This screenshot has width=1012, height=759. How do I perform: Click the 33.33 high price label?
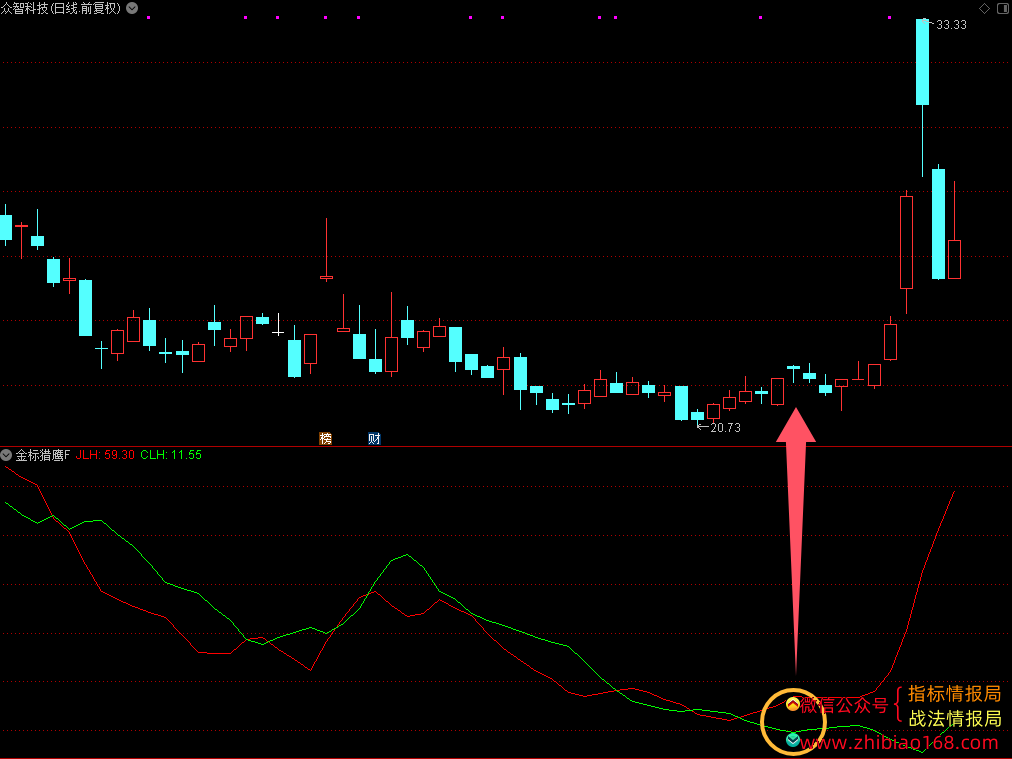tap(951, 25)
